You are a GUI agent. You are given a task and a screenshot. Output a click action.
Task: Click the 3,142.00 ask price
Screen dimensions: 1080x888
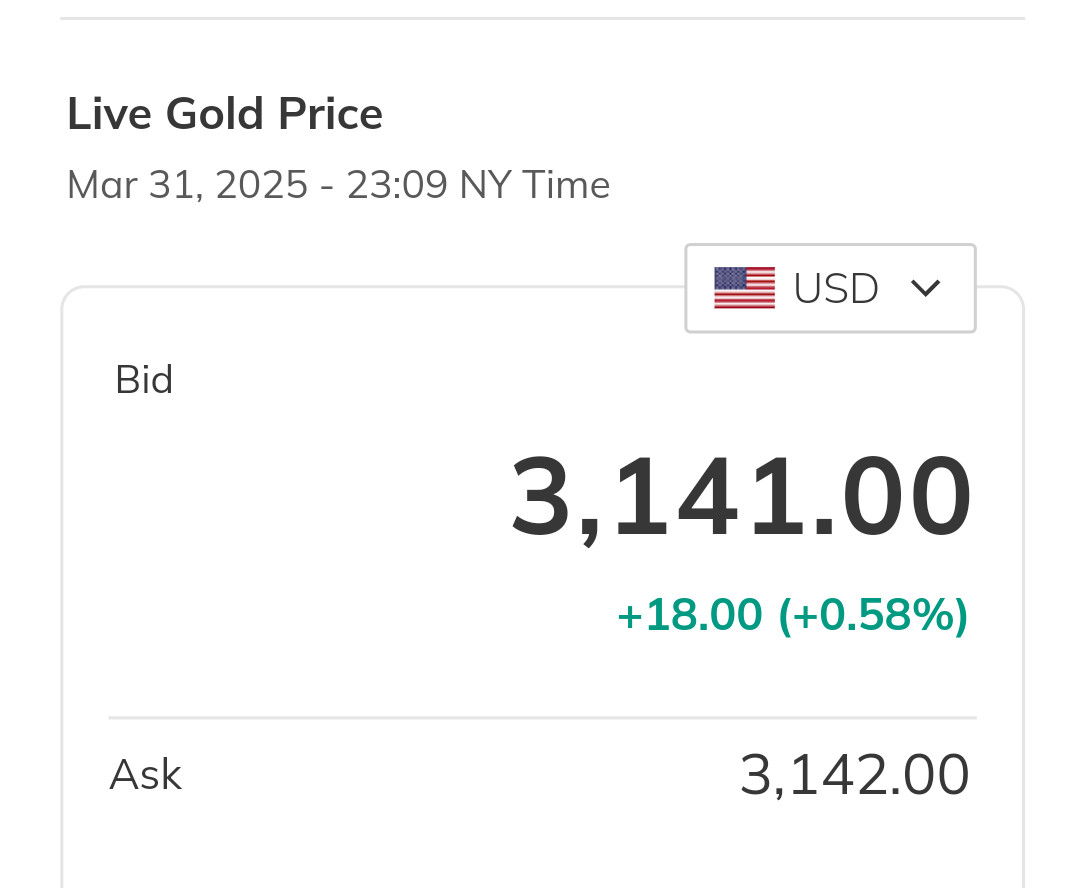pos(854,775)
